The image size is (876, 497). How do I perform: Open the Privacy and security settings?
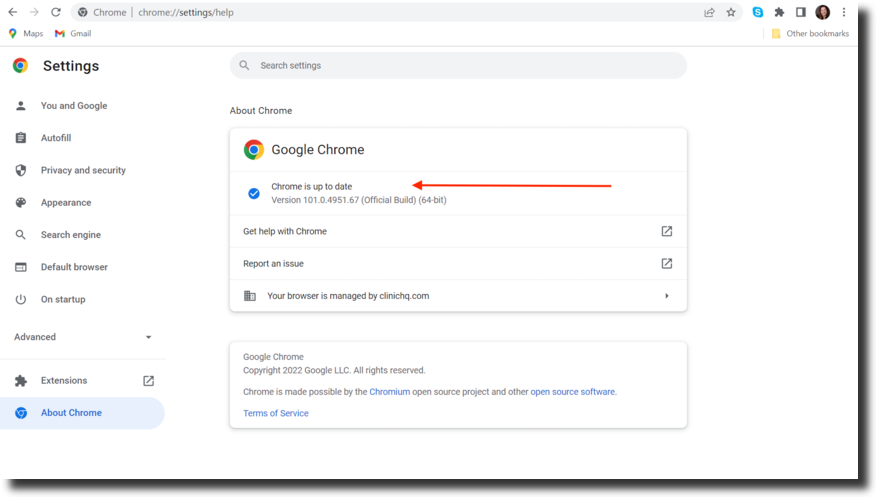point(83,170)
